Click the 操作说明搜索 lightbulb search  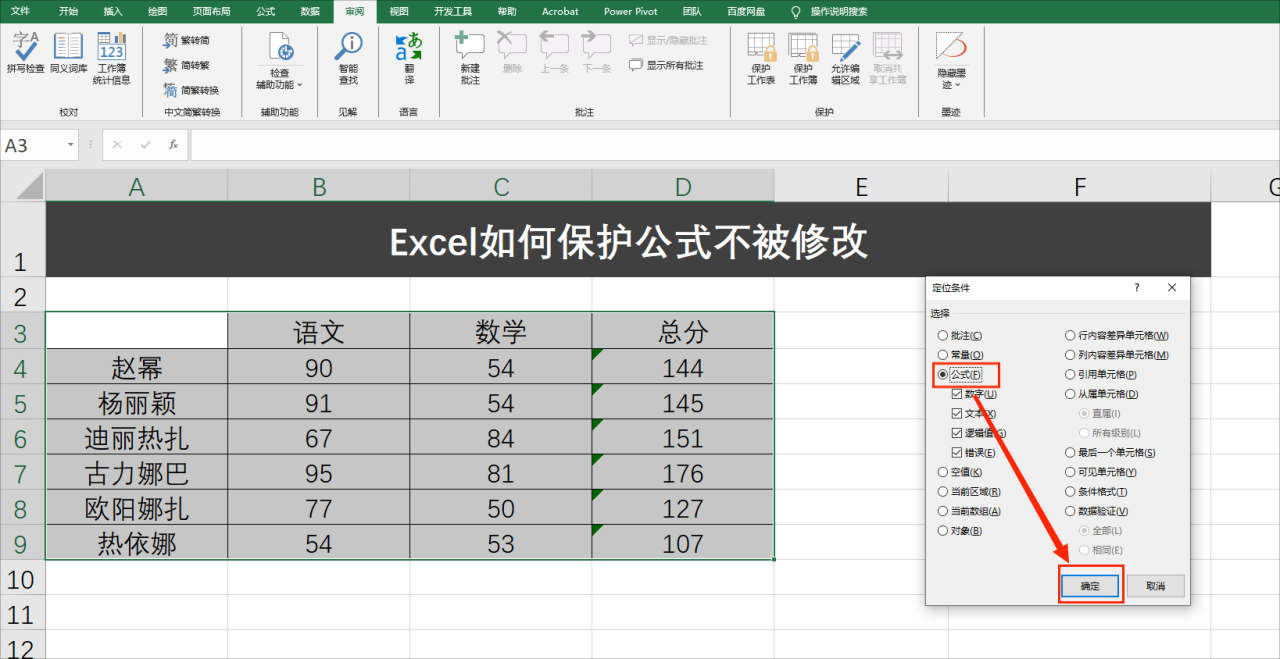(x=829, y=11)
